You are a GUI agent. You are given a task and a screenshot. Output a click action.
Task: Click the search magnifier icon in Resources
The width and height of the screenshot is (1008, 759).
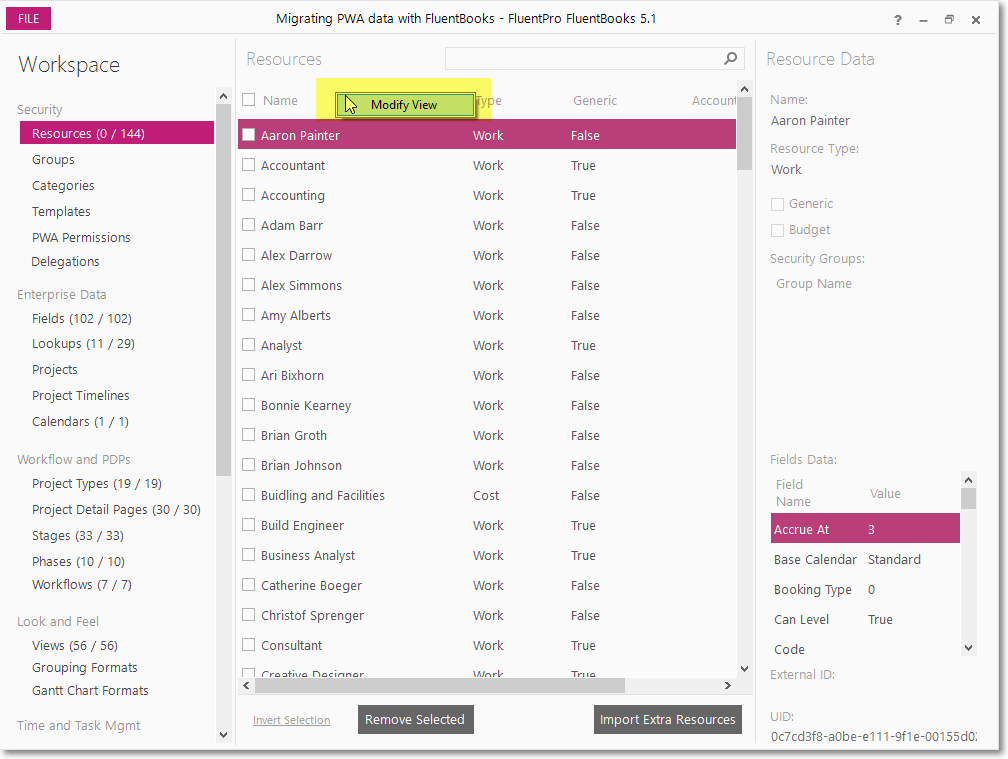point(730,58)
